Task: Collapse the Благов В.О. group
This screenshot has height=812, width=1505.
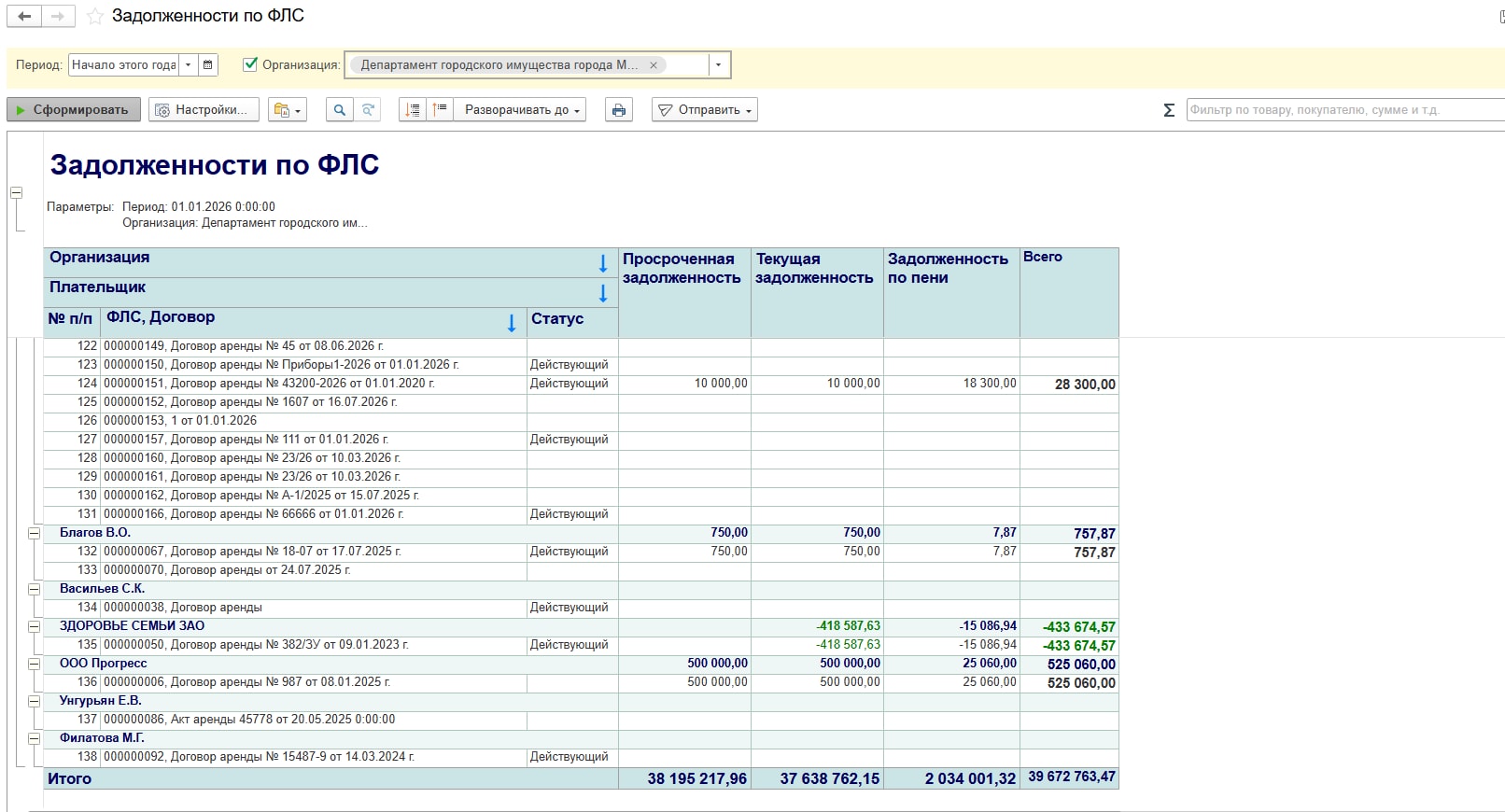Action: click(x=34, y=534)
